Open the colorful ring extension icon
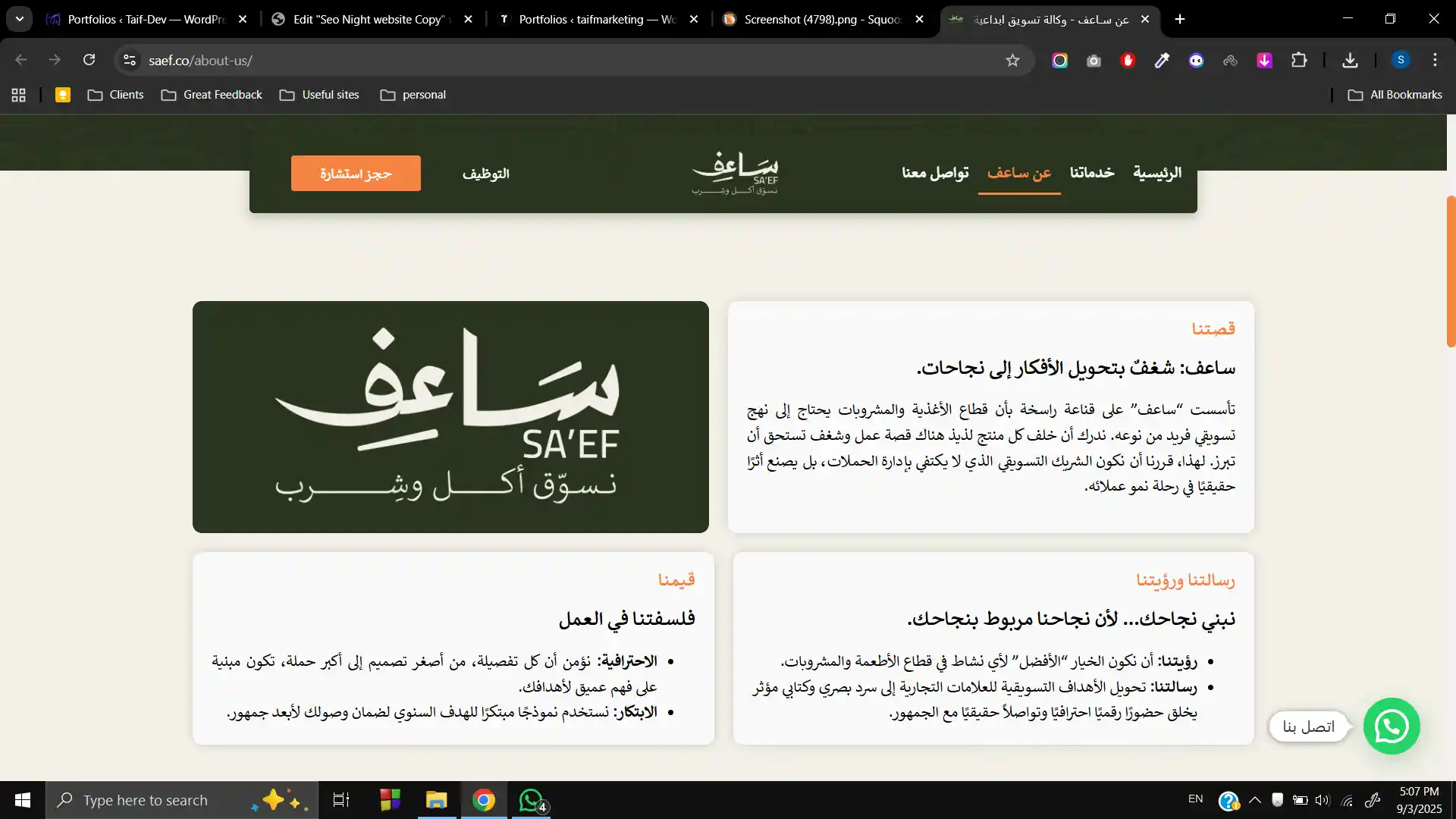1456x819 pixels. point(1059,61)
